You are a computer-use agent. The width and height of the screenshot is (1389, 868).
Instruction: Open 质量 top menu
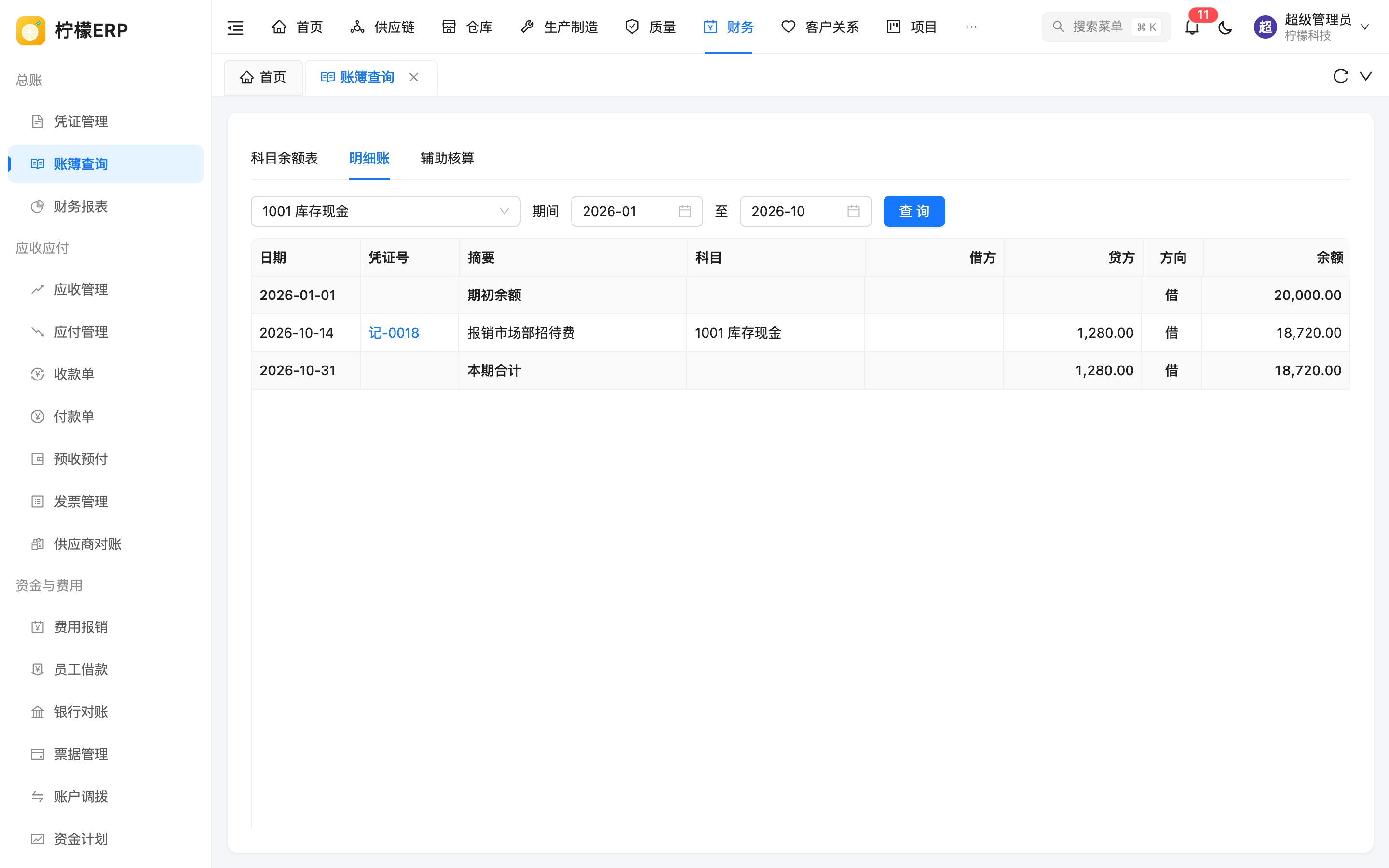[x=650, y=27]
